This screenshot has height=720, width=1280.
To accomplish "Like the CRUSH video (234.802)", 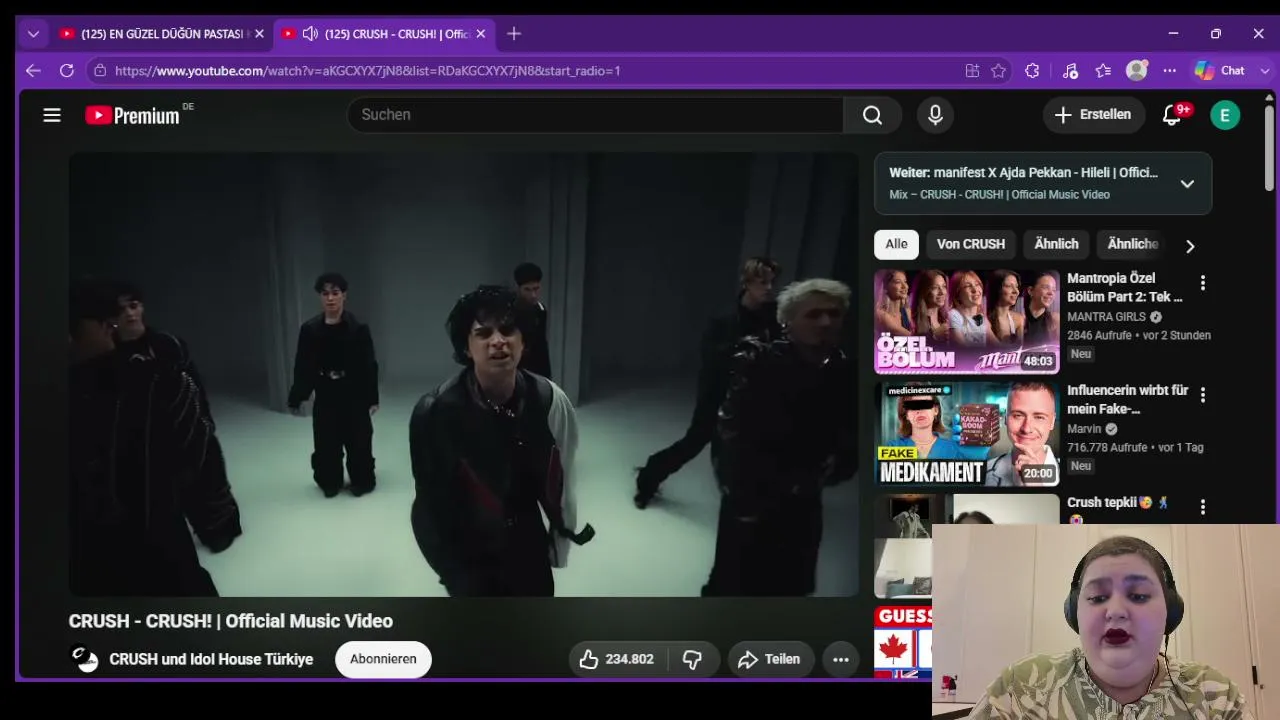I will (617, 659).
